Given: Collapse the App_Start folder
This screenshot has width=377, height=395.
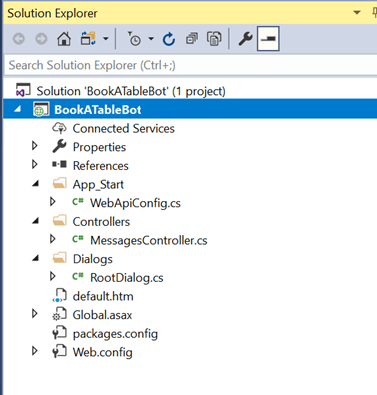Looking at the screenshot, I should [x=35, y=183].
